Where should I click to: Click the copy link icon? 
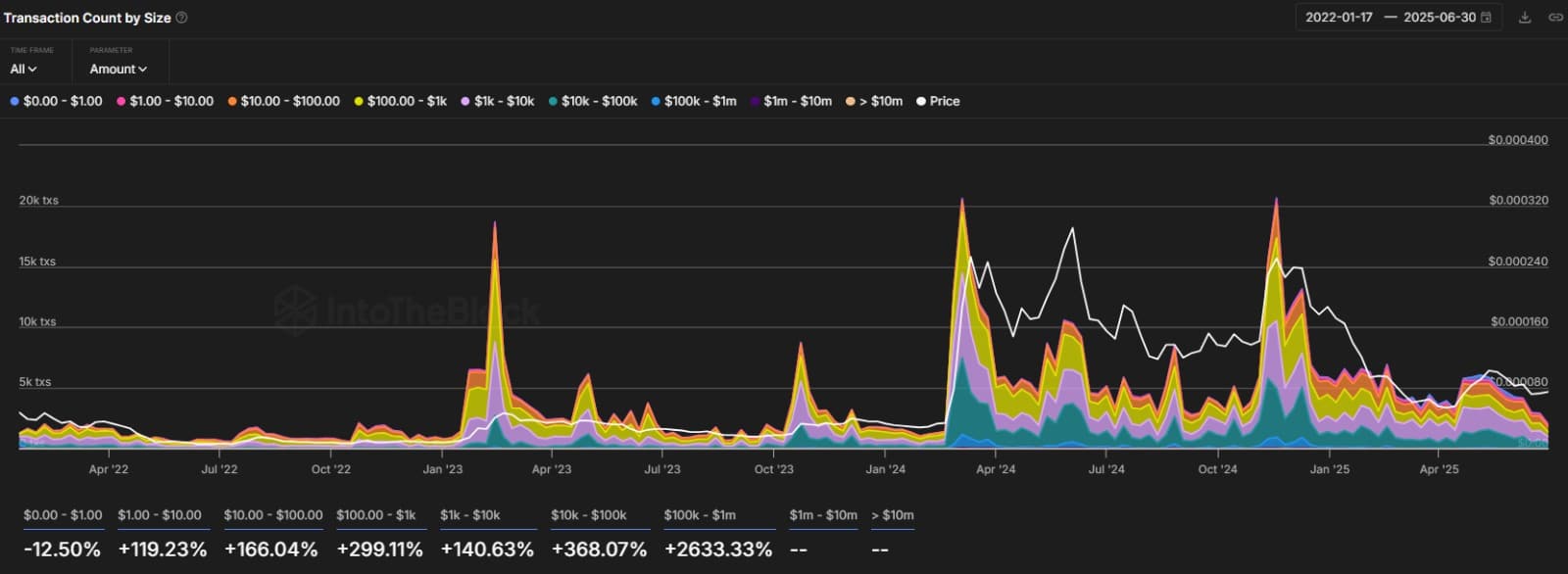1554,18
